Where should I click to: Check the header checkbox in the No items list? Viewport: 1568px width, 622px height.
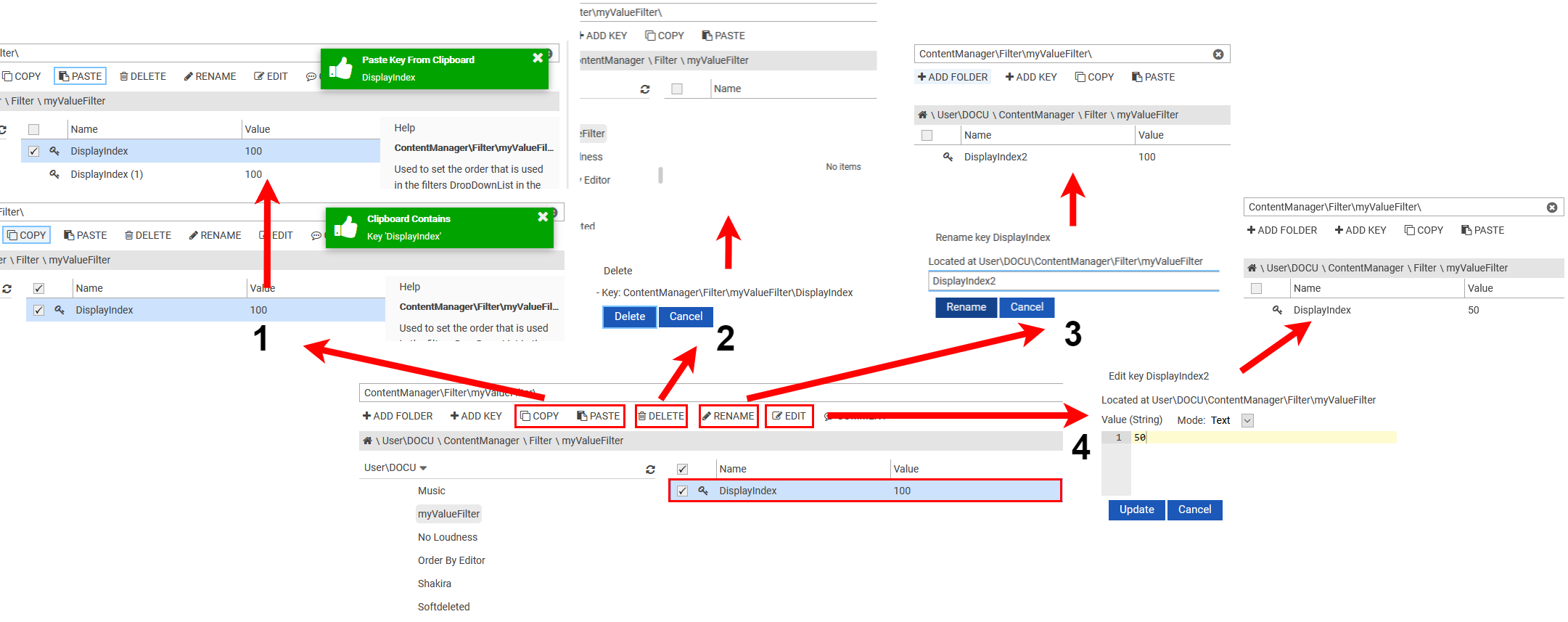click(x=677, y=89)
